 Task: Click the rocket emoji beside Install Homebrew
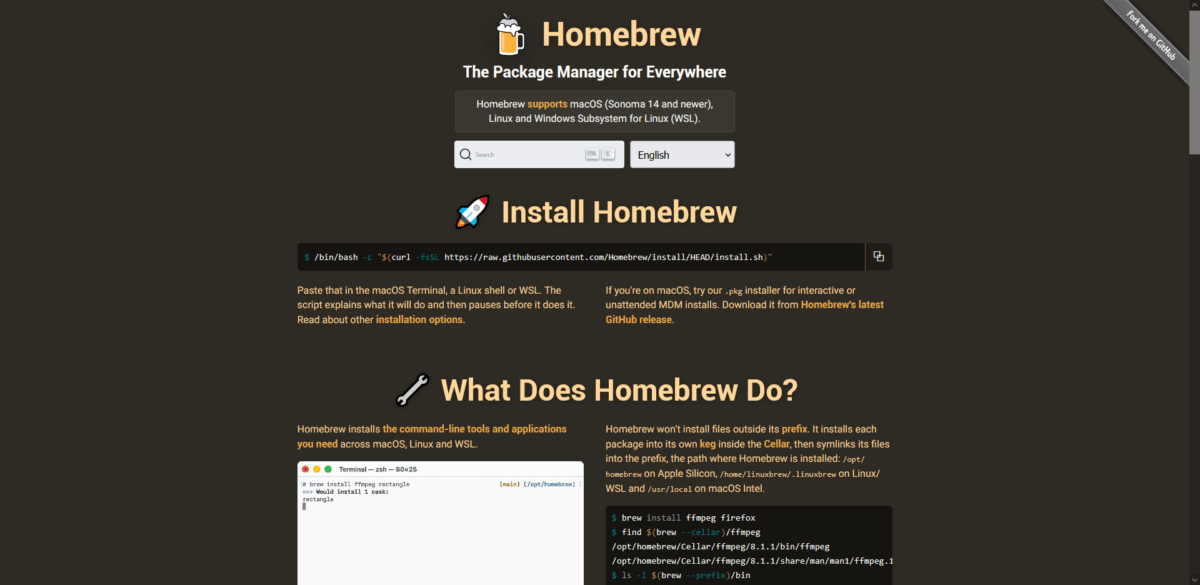tap(473, 212)
